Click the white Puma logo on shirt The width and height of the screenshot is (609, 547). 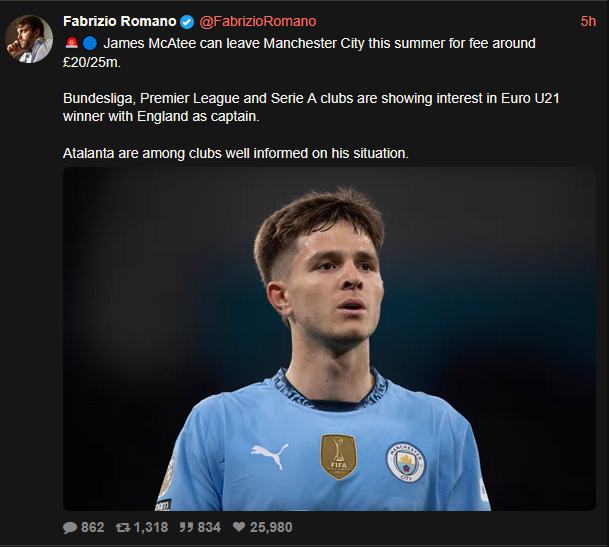(270, 456)
